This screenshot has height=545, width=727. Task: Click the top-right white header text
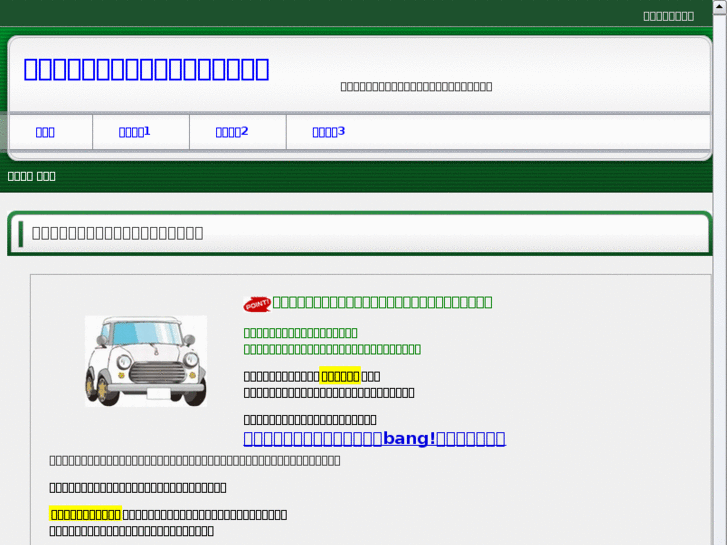click(x=668, y=16)
